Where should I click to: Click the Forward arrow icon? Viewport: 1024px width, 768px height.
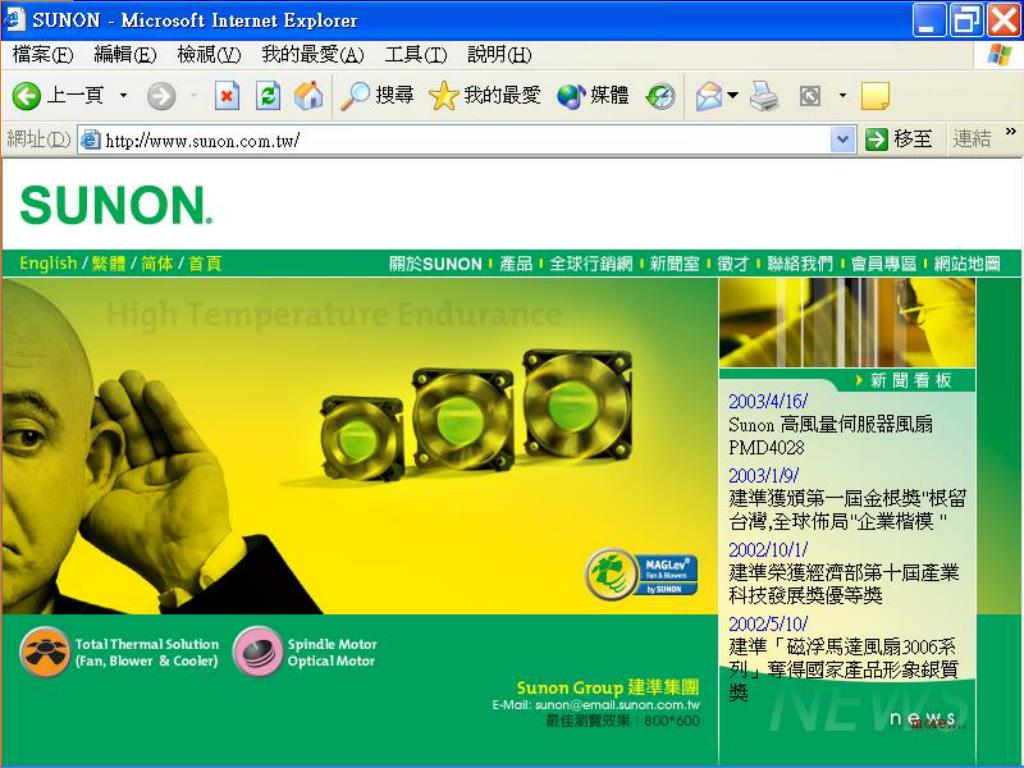coord(161,97)
